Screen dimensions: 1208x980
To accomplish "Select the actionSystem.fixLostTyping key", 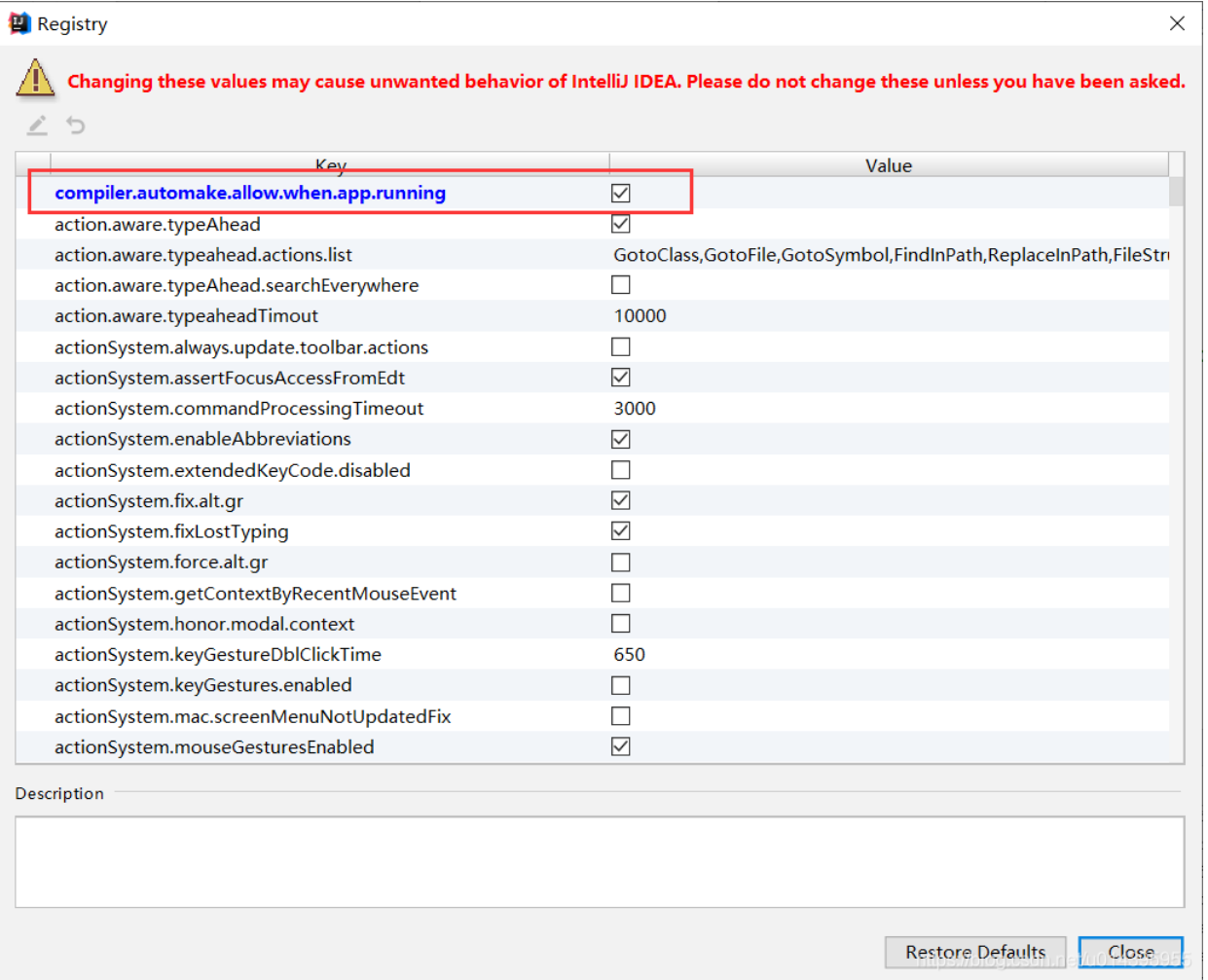I will (171, 531).
